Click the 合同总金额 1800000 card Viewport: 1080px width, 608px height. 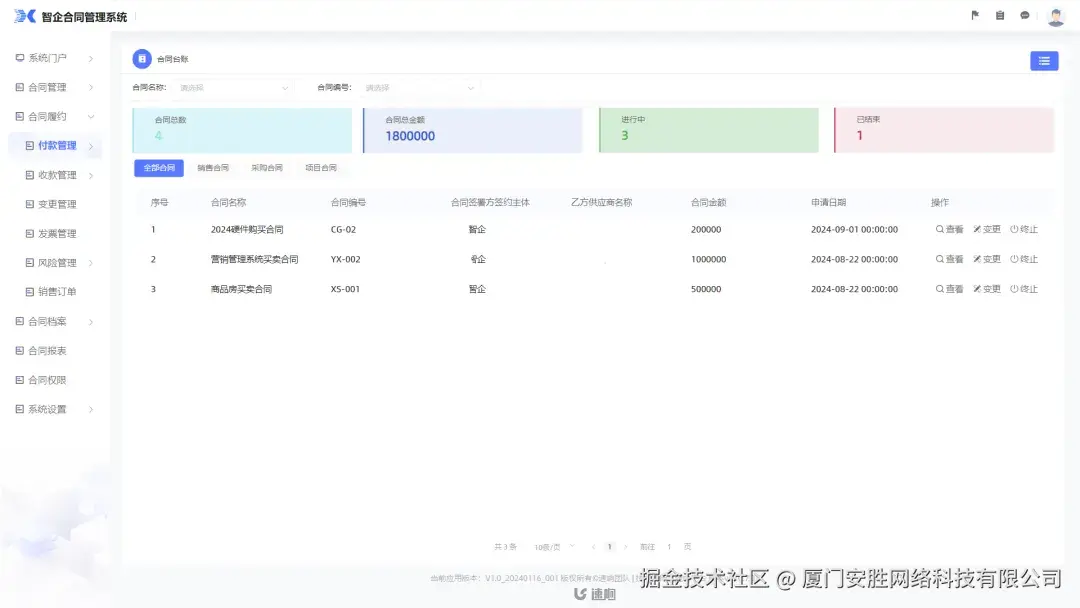point(472,130)
